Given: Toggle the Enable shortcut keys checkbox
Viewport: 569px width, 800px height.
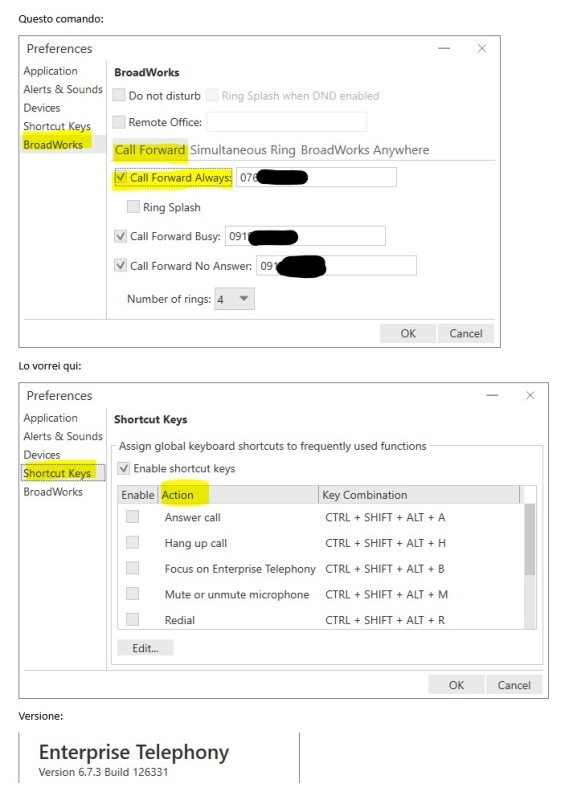Looking at the screenshot, I should tap(124, 468).
